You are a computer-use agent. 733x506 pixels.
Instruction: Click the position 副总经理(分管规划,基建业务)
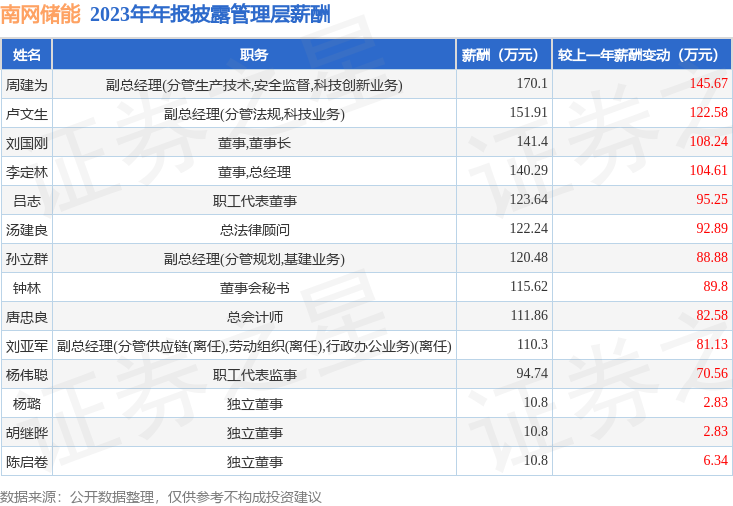(254, 259)
